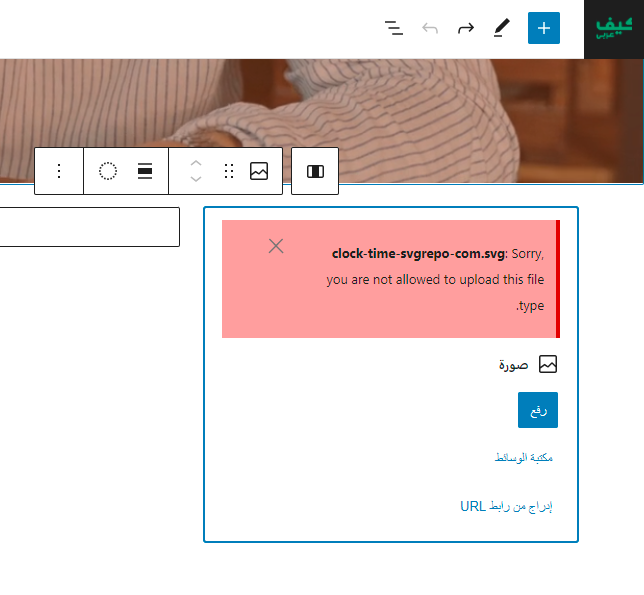Open the block inserter plus button
644x595 pixels.
[x=543, y=28]
